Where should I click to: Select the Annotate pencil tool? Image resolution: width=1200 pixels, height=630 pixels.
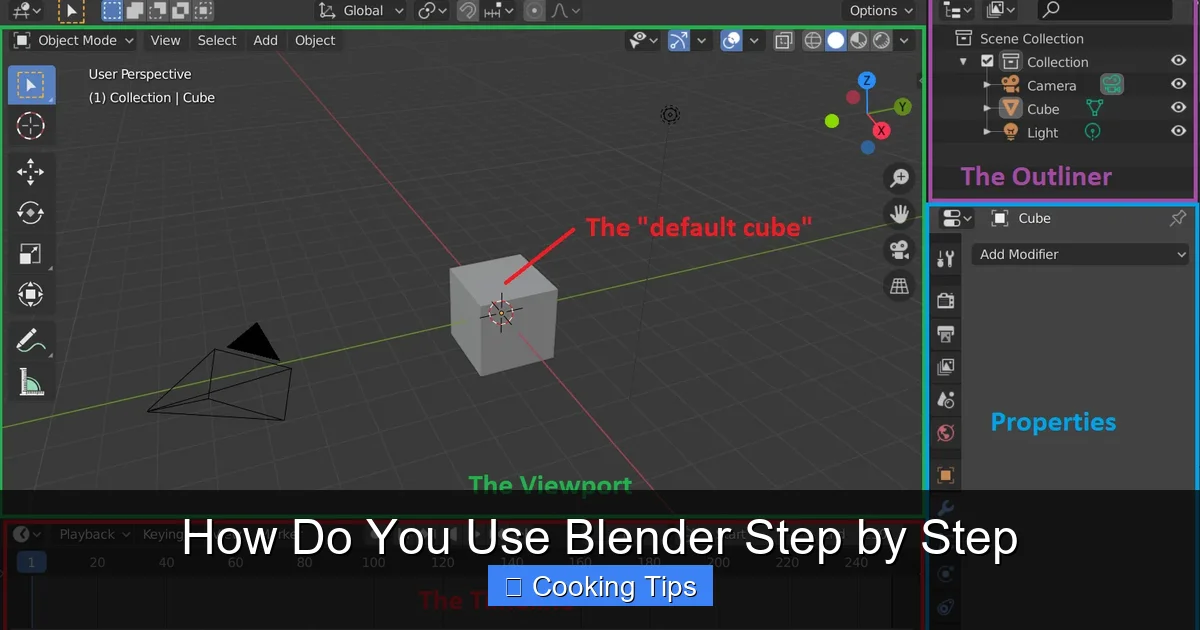31,340
